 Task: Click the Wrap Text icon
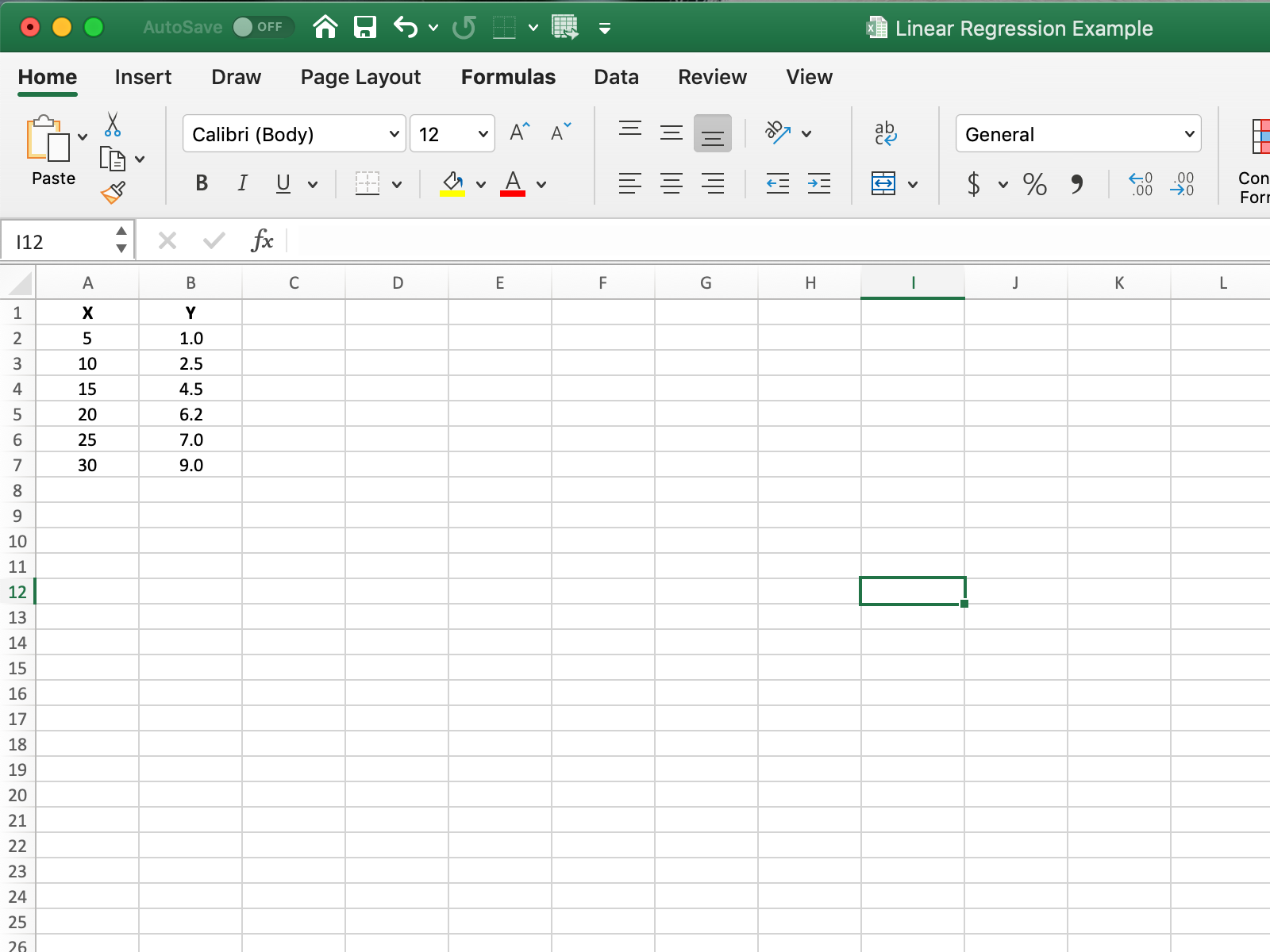coord(885,133)
